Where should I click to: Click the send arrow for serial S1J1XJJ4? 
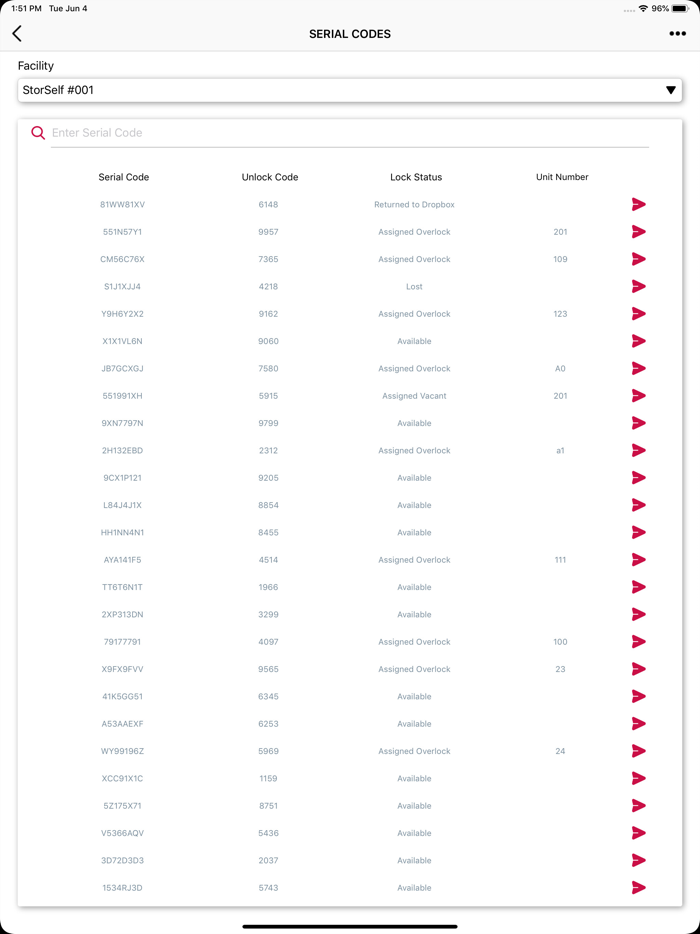[638, 286]
